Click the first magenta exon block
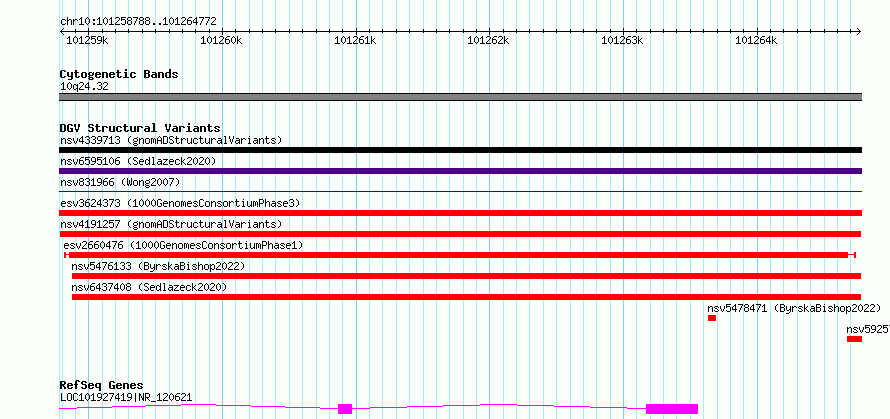Image resolution: width=890 pixels, height=419 pixels. (345, 409)
